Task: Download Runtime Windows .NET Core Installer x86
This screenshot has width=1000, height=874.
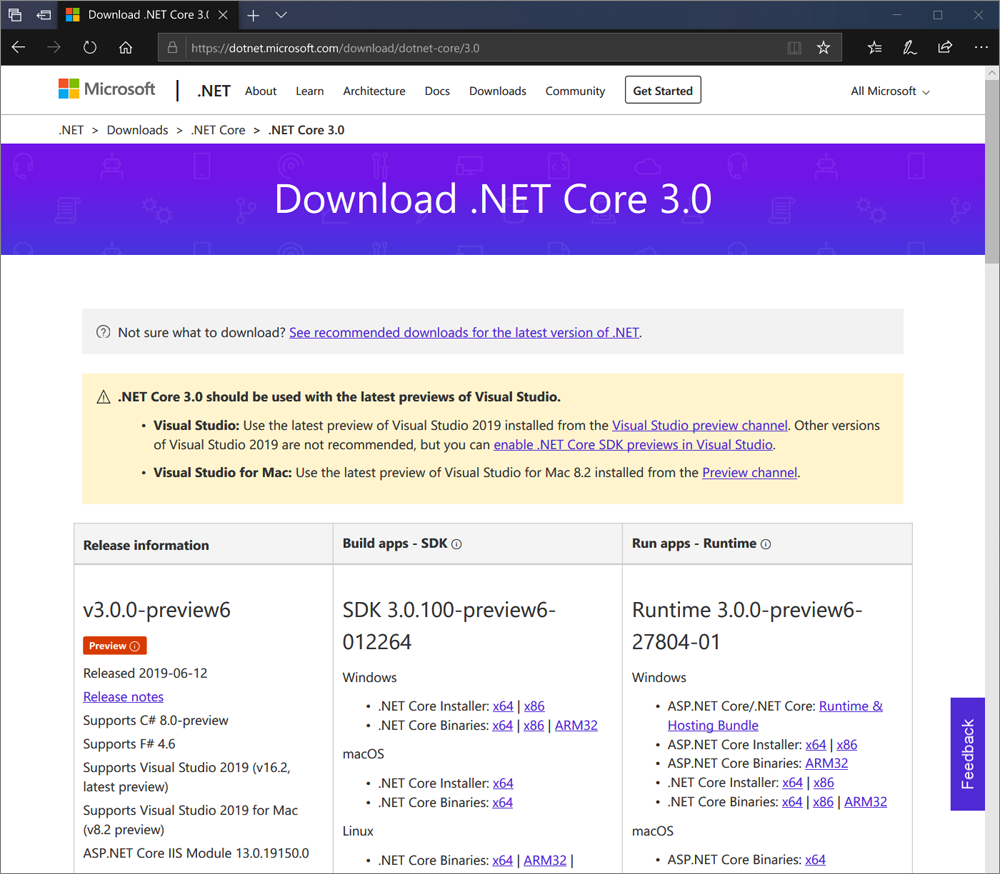Action: (x=824, y=783)
